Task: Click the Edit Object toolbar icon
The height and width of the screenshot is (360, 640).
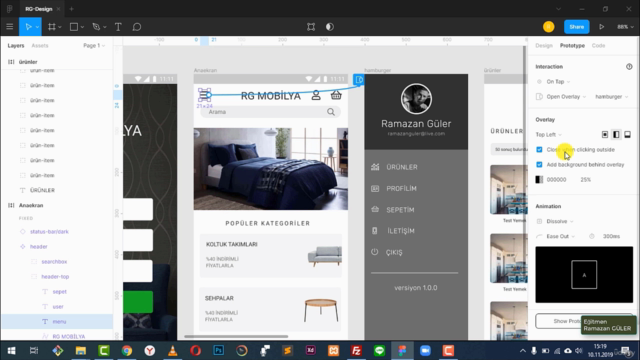Action: [x=311, y=27]
